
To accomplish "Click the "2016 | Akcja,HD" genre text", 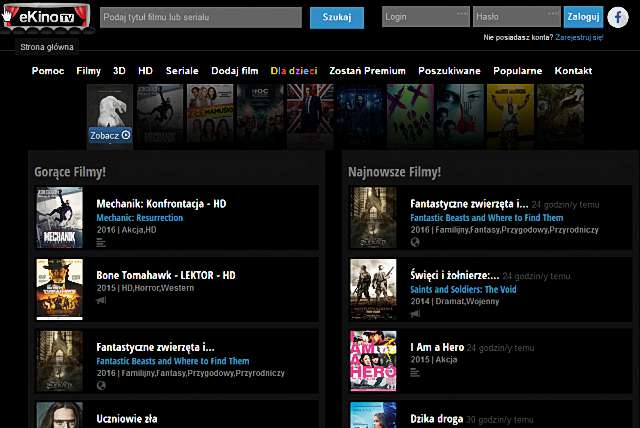I will [126, 230].
